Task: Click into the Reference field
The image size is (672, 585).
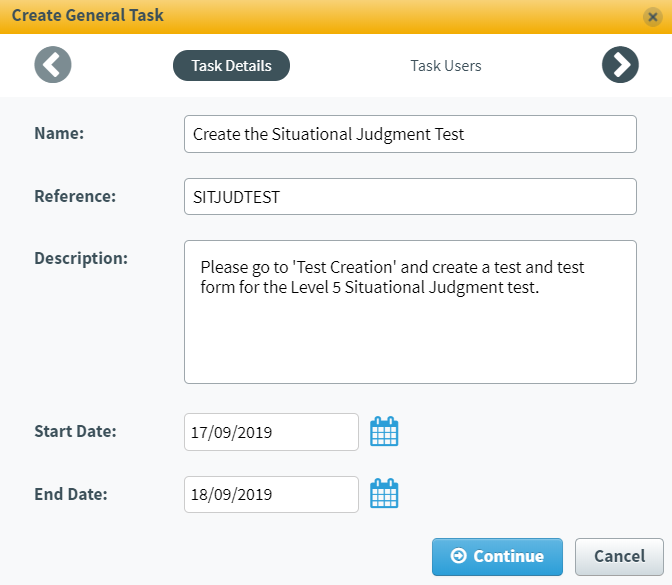Action: 410,197
